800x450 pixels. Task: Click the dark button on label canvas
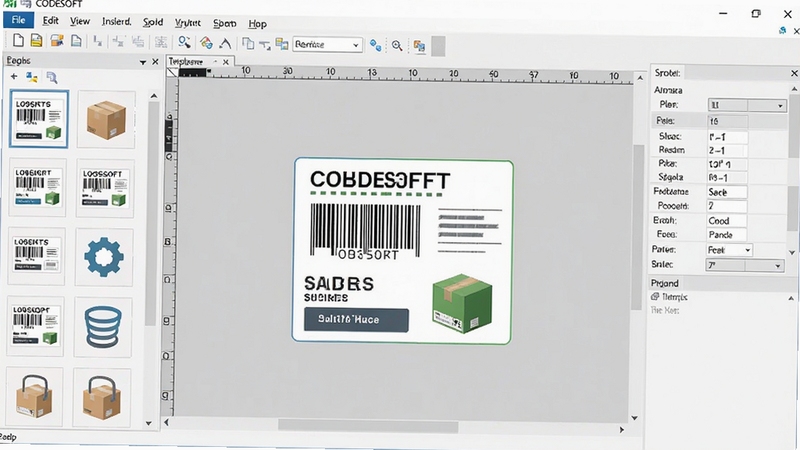pyautogui.click(x=356, y=320)
